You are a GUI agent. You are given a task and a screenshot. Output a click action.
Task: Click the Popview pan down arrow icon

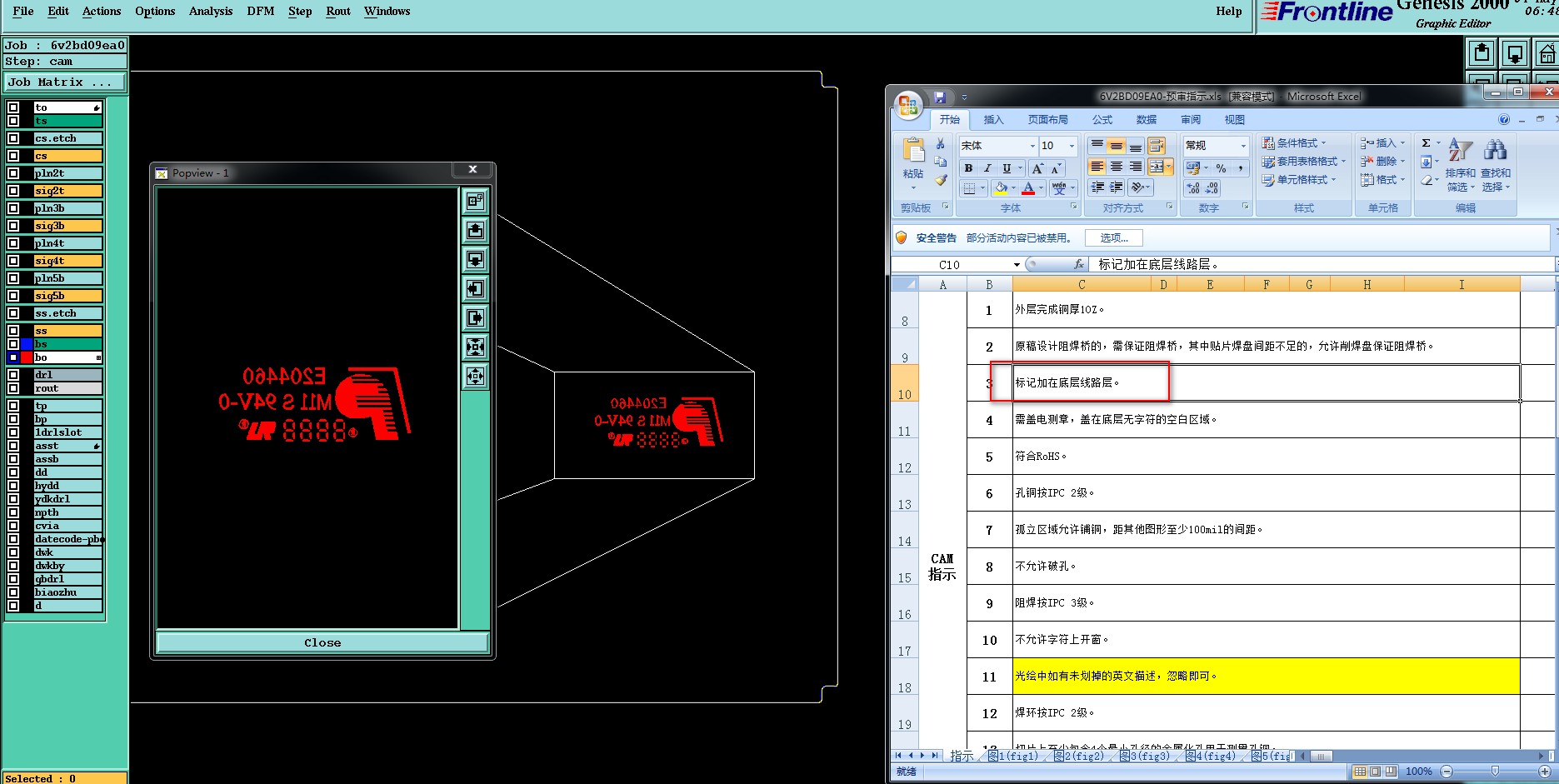click(475, 259)
